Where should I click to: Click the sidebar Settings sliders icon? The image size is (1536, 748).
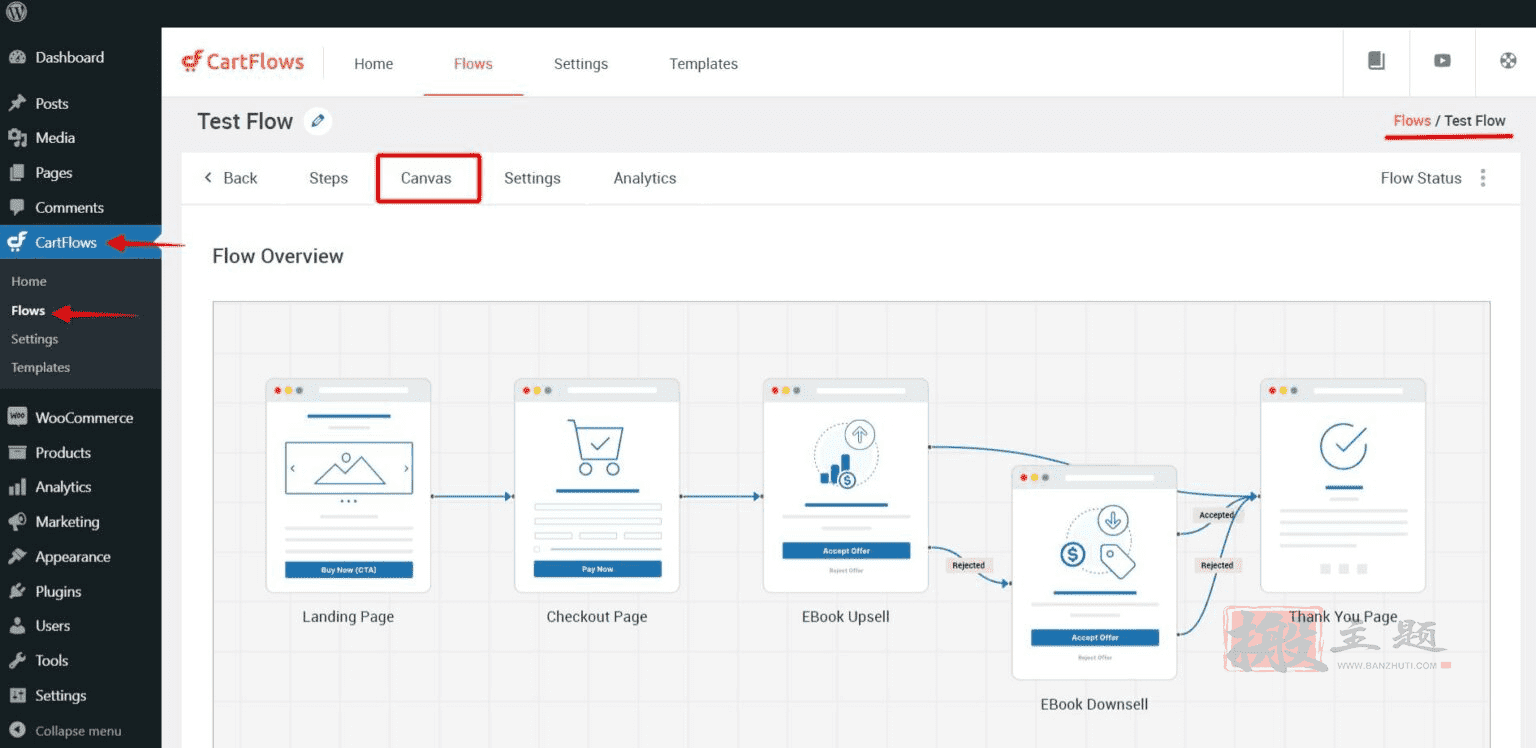tap(17, 696)
